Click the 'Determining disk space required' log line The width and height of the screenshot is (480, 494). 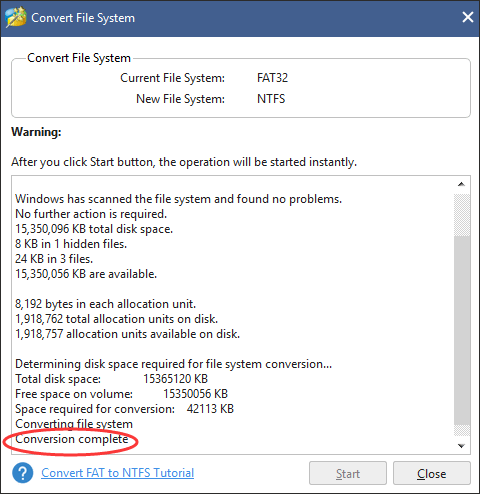pos(174,364)
